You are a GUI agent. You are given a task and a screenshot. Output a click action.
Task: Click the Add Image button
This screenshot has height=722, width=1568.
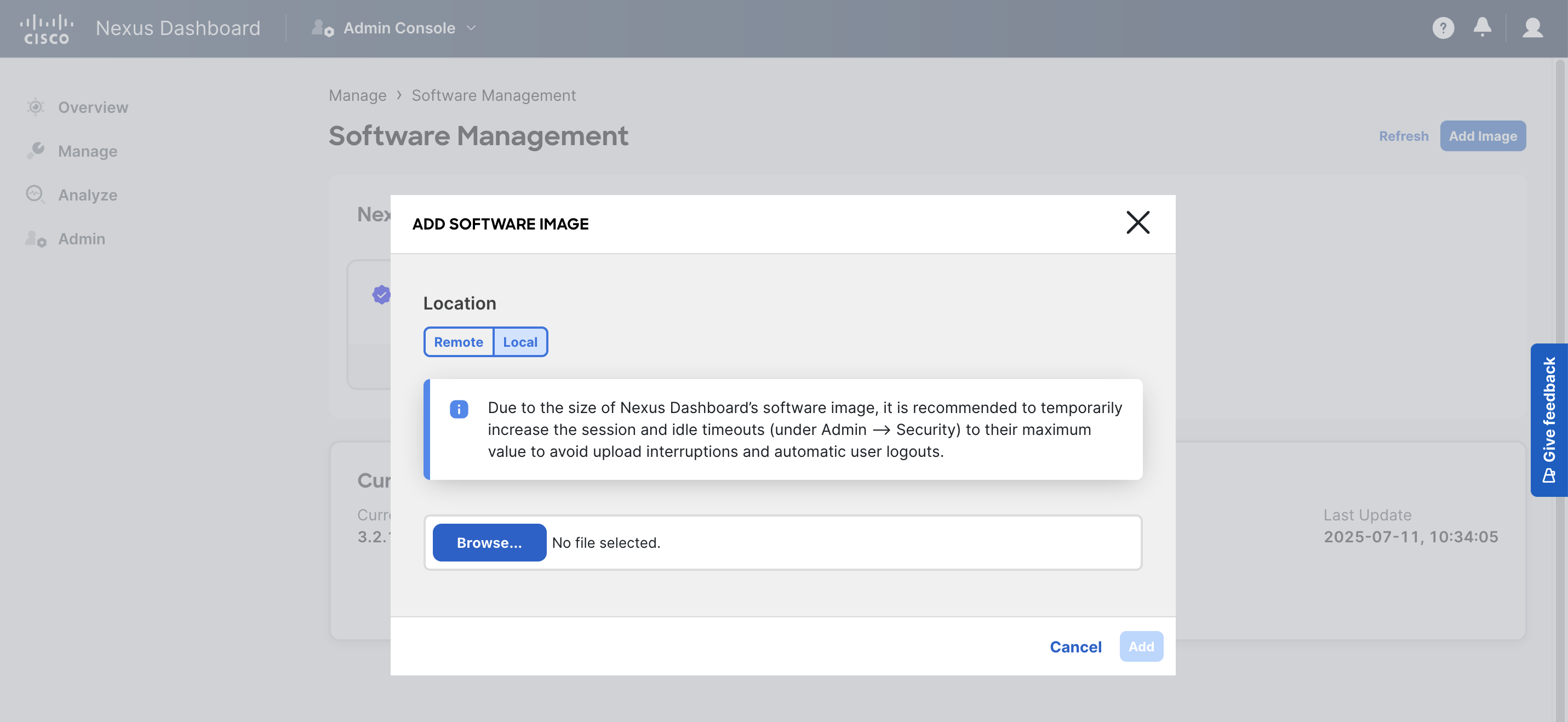pos(1482,136)
